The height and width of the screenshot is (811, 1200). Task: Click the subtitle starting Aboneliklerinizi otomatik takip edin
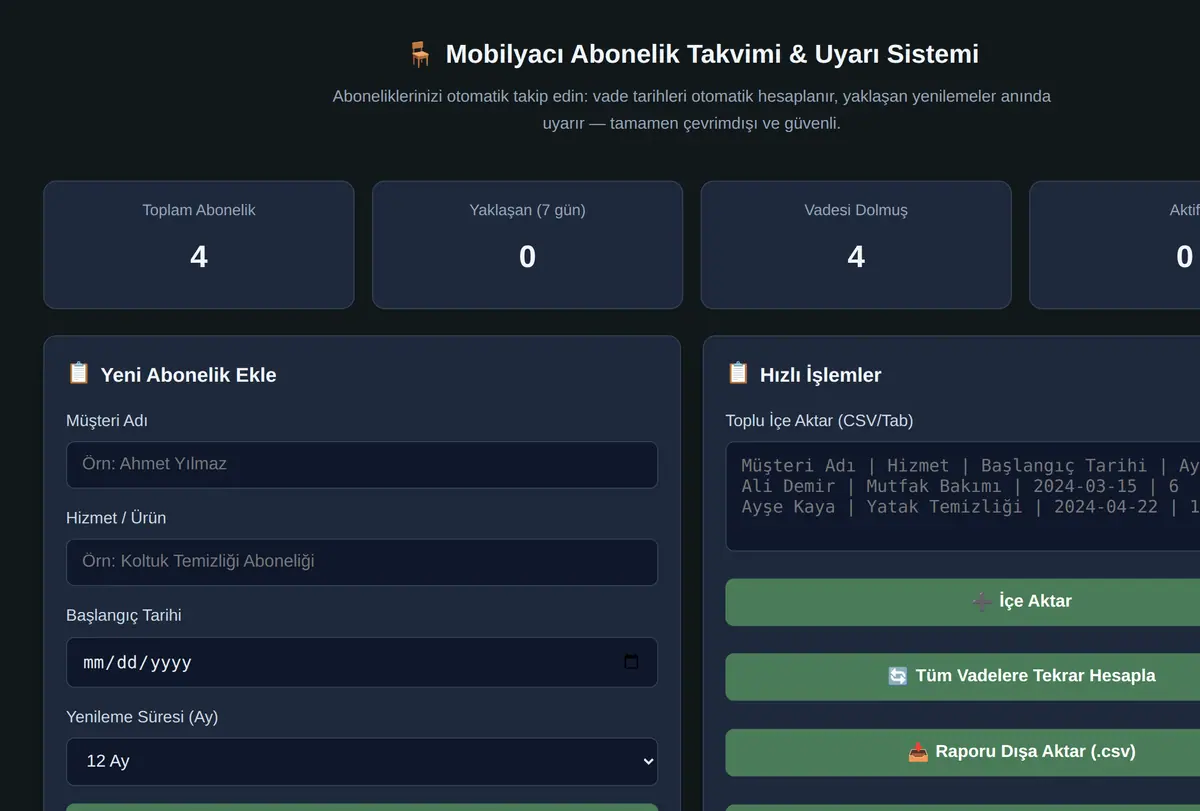coord(692,110)
